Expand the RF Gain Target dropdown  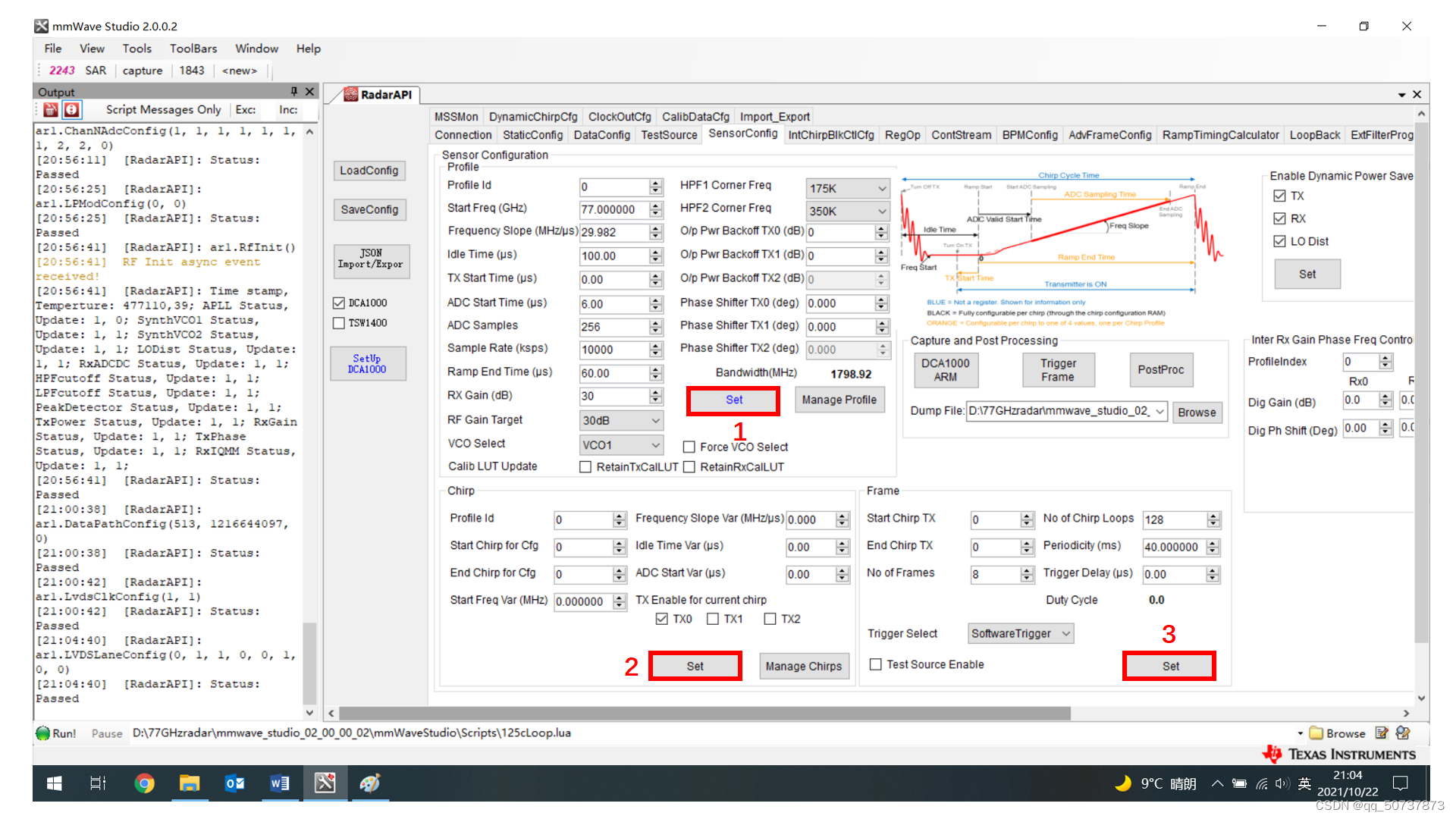click(621, 420)
